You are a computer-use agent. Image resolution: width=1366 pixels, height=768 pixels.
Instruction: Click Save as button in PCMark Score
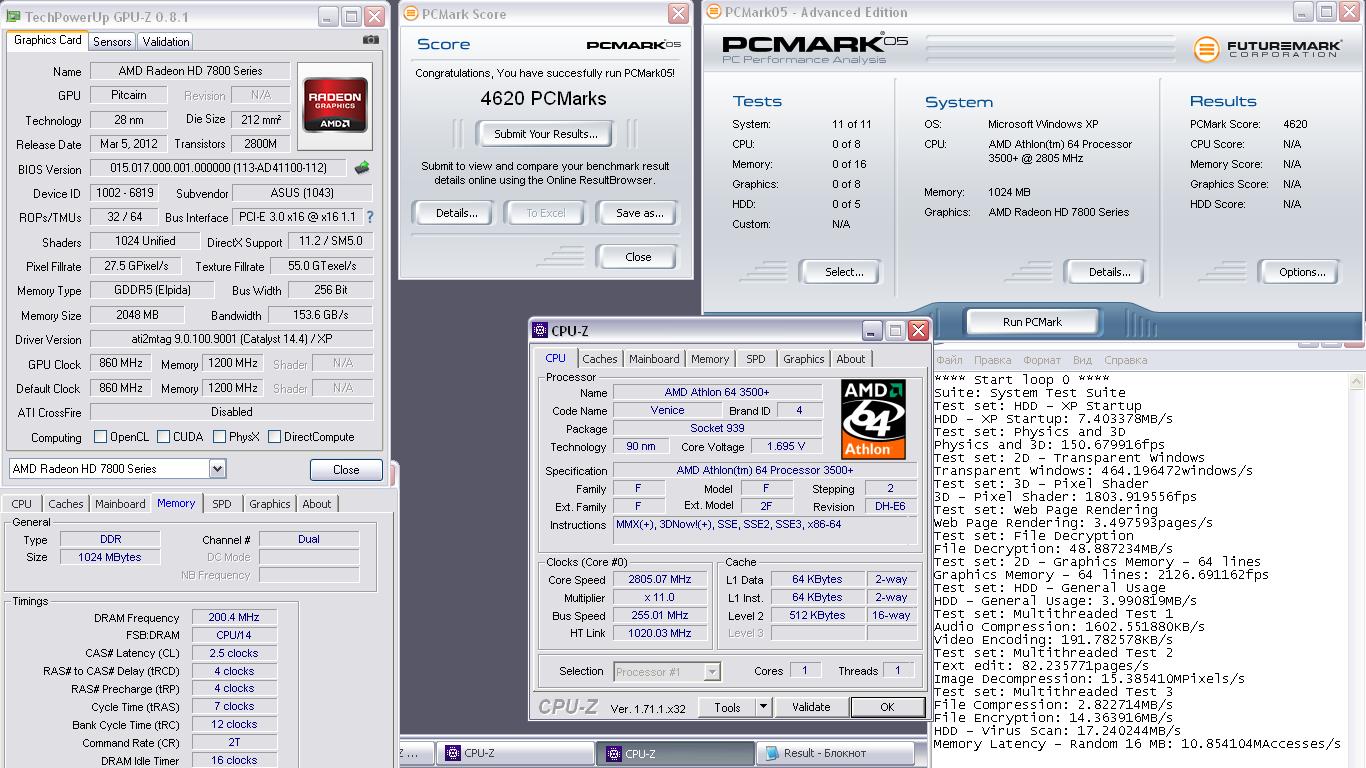[640, 213]
